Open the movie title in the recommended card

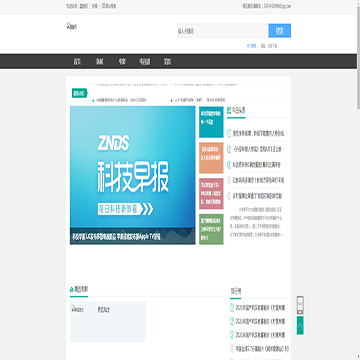pyautogui.click(x=104, y=310)
